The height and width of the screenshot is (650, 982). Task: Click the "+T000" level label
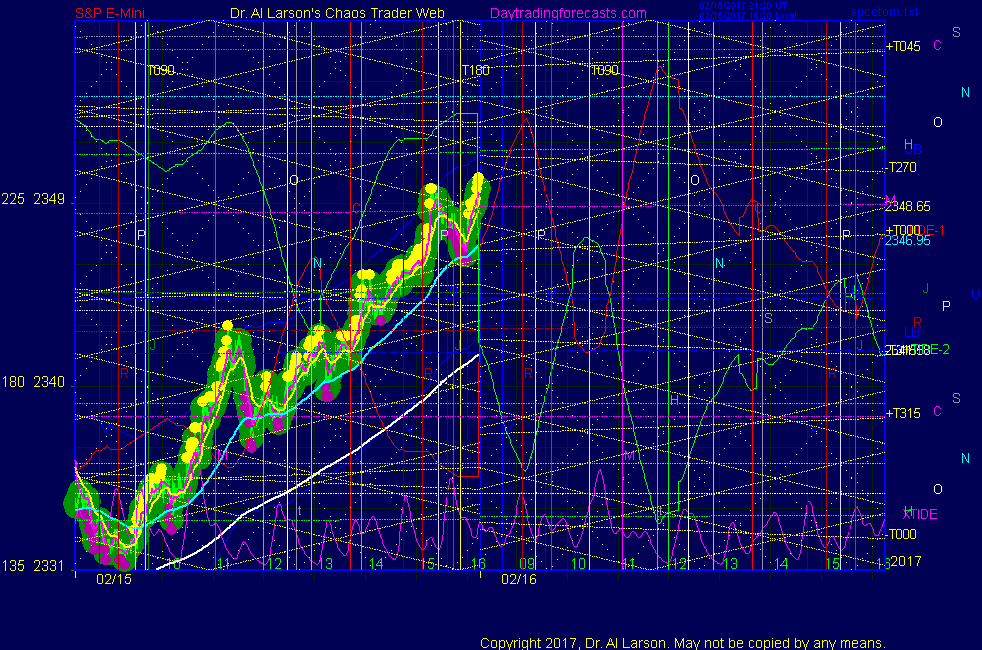click(903, 230)
